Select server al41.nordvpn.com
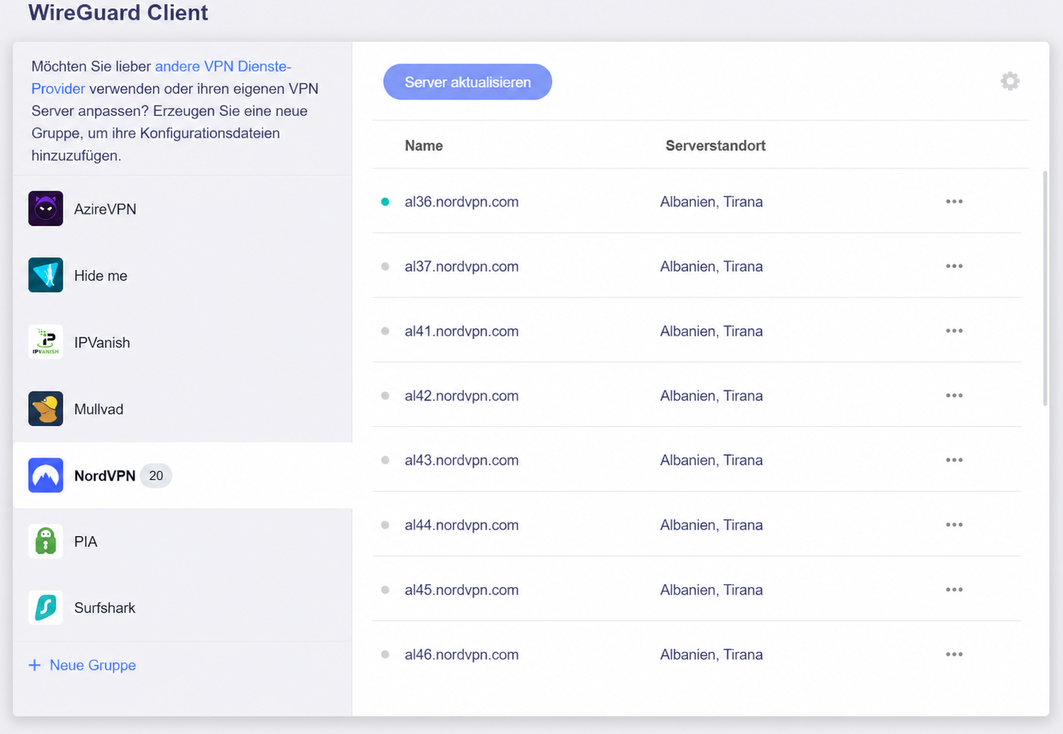 pyautogui.click(x=462, y=331)
